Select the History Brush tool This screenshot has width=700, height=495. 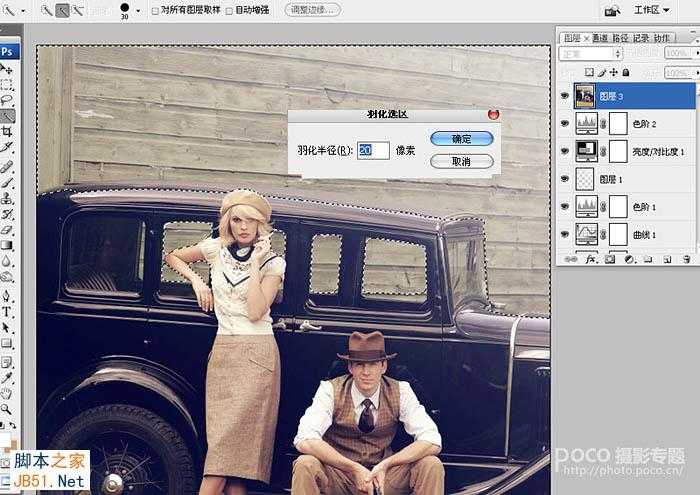7,214
